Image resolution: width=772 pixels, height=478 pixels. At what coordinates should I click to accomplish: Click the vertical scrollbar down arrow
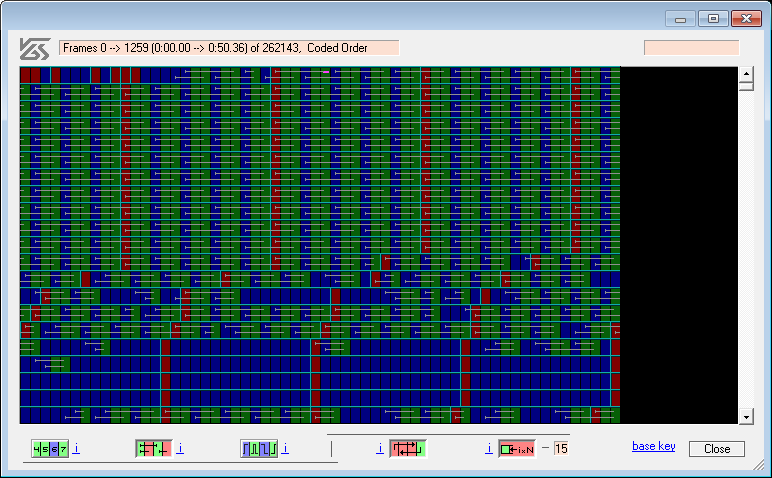[x=746, y=416]
